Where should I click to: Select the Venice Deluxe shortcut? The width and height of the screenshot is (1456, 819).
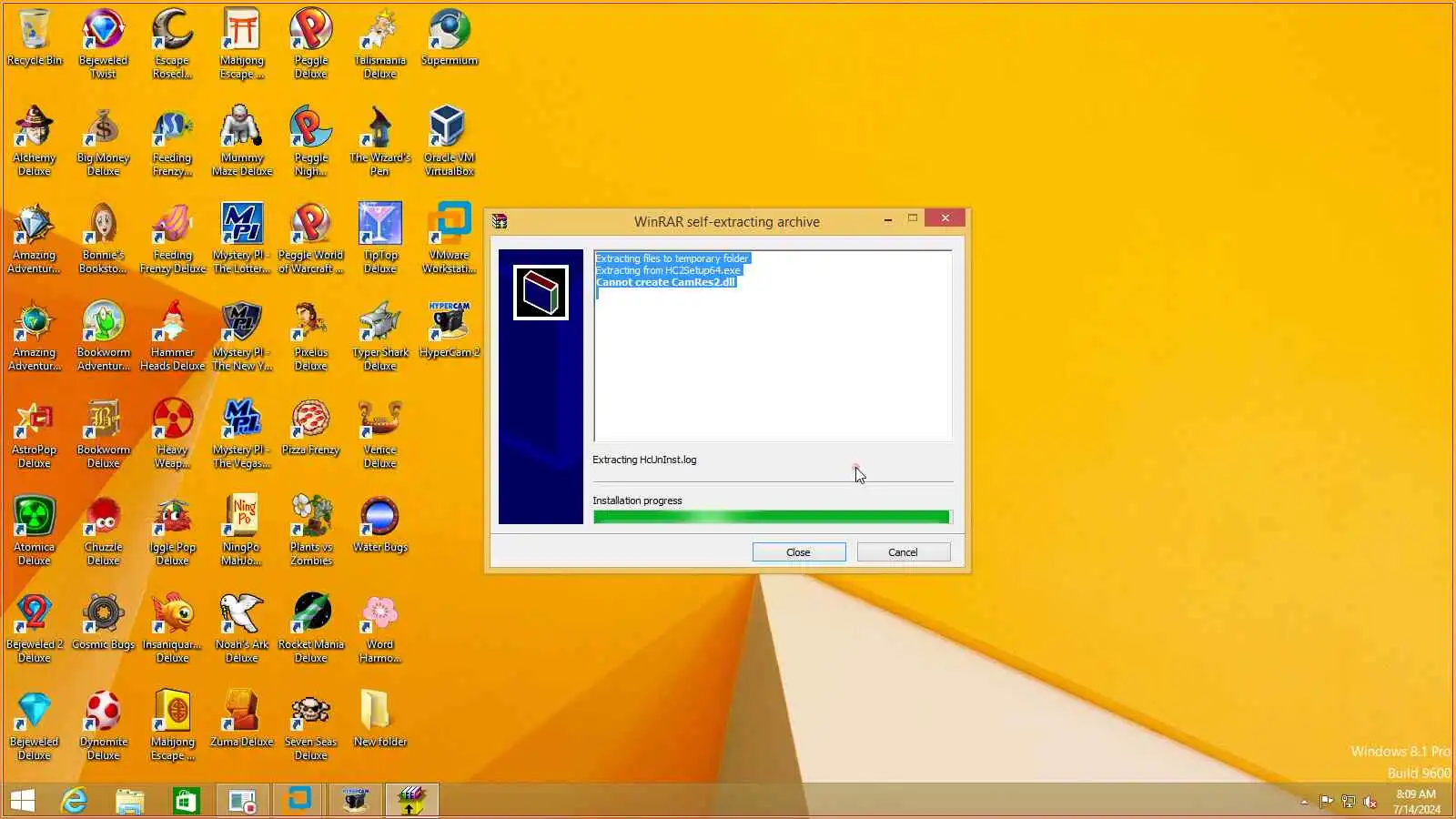point(379,433)
